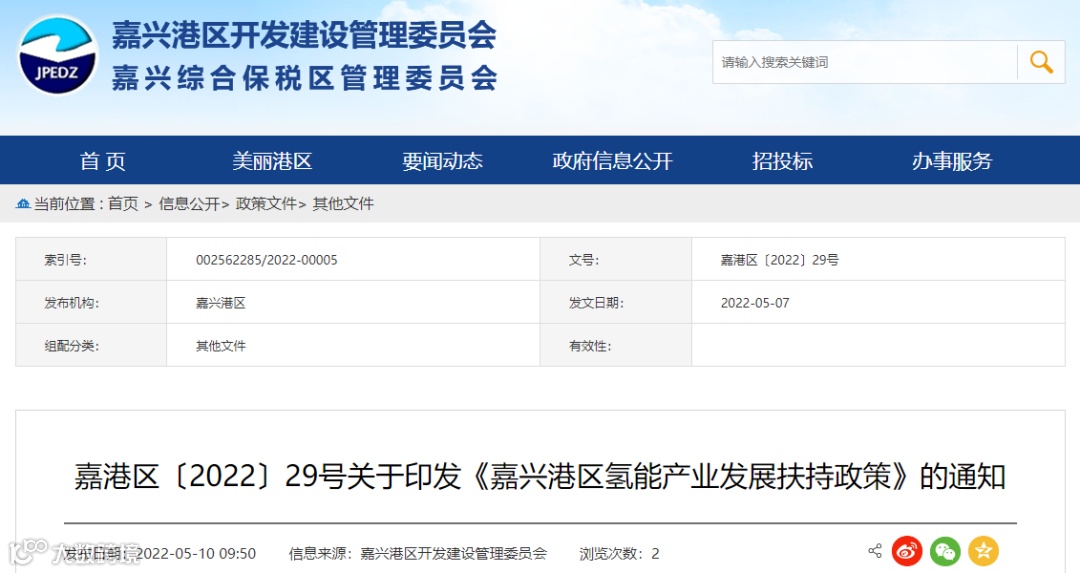The height and width of the screenshot is (573, 1080).
Task: Click the 有效性 label cell
Action: [x=616, y=346]
